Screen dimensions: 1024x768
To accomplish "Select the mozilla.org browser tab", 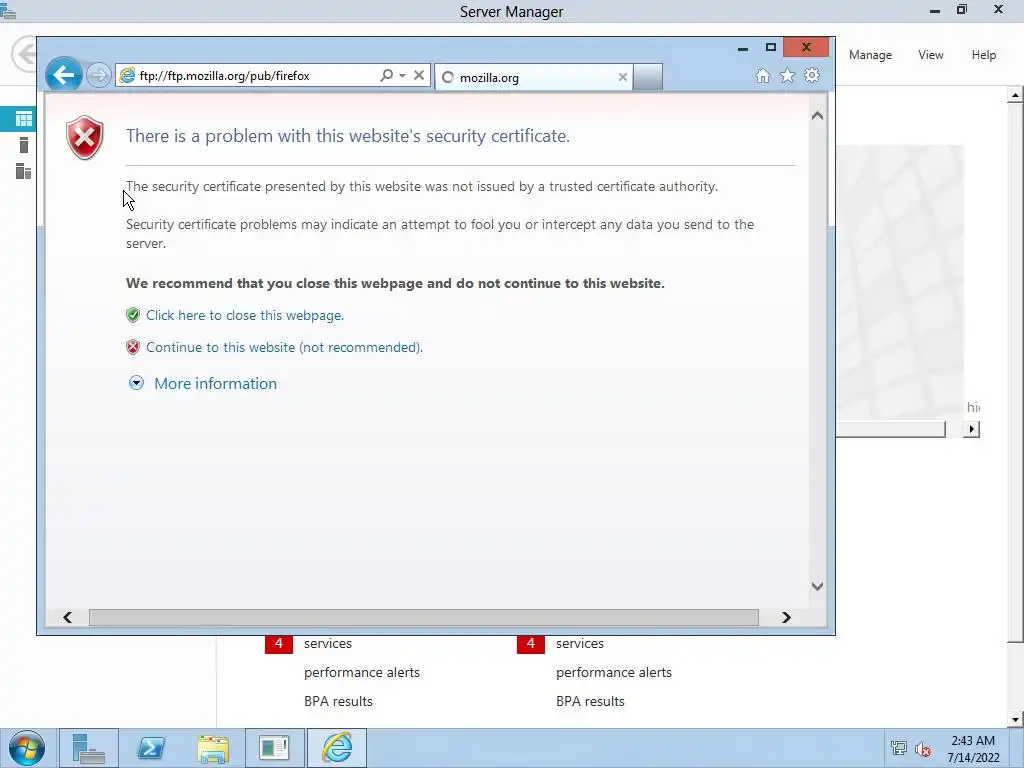I will coord(534,77).
